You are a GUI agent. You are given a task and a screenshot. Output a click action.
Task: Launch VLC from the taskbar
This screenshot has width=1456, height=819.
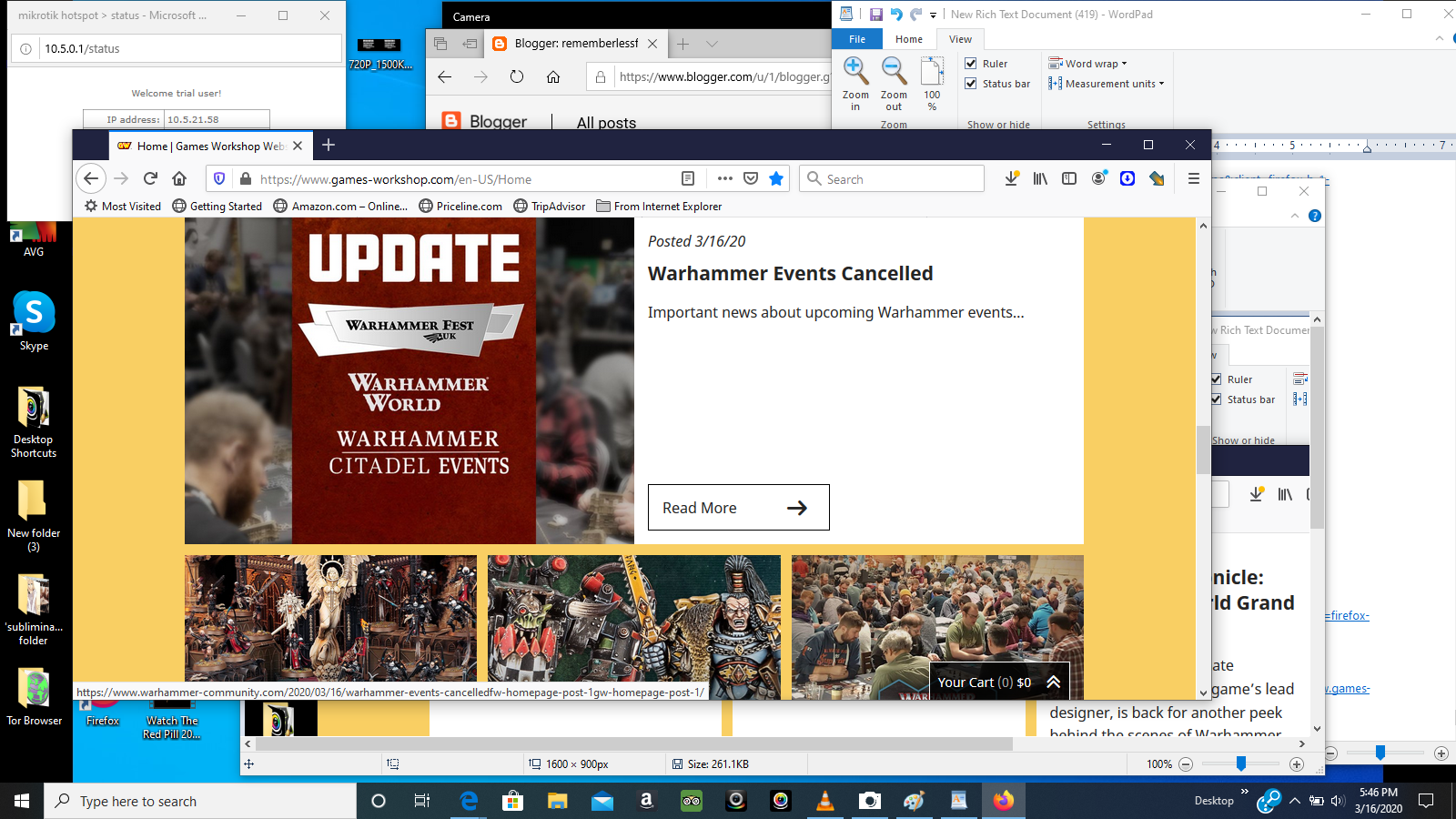pos(825,801)
